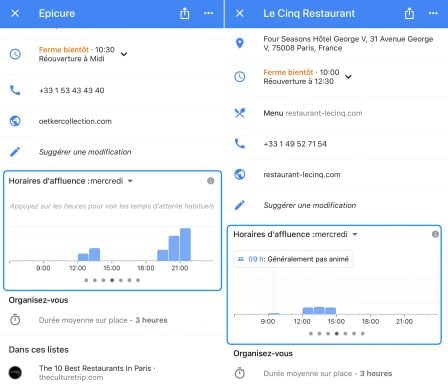Close the Epicure place panel
The width and height of the screenshot is (448, 384).
(15, 13)
